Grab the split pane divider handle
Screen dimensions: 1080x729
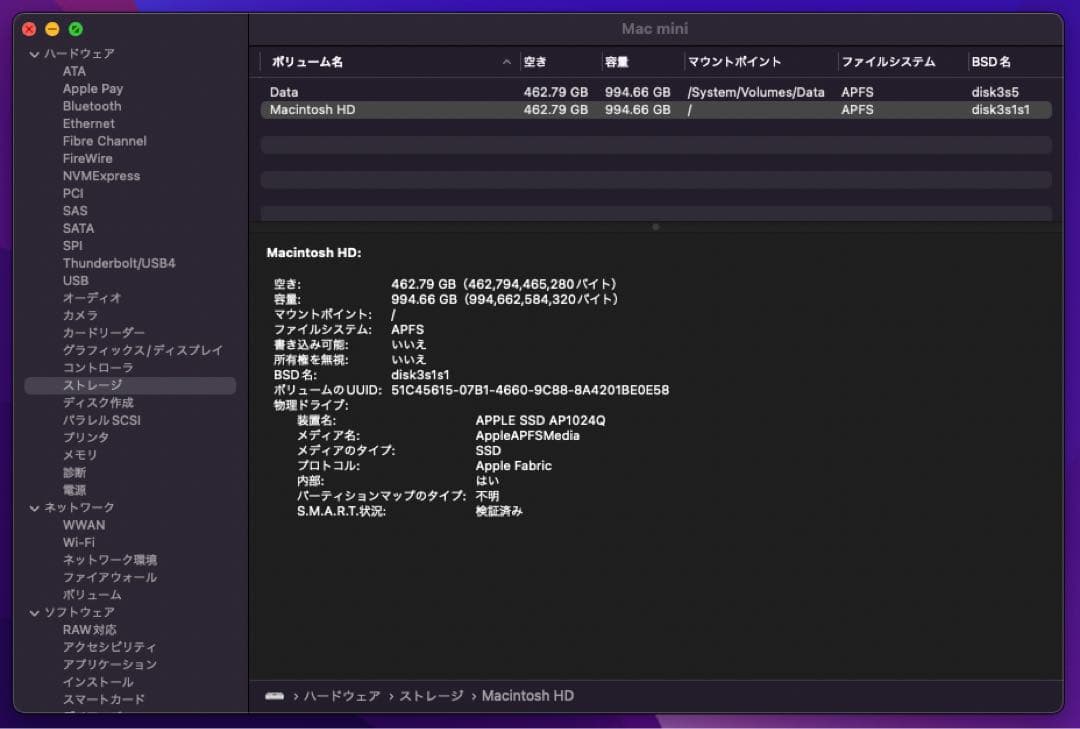pyautogui.click(x=655, y=227)
